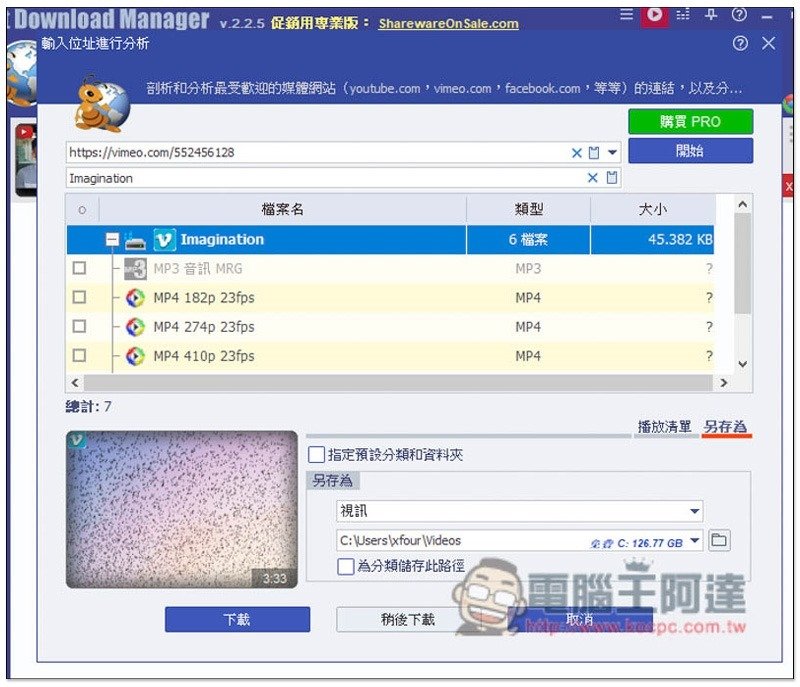
Task: Click the scroll down arrow of file list
Action: [x=742, y=364]
